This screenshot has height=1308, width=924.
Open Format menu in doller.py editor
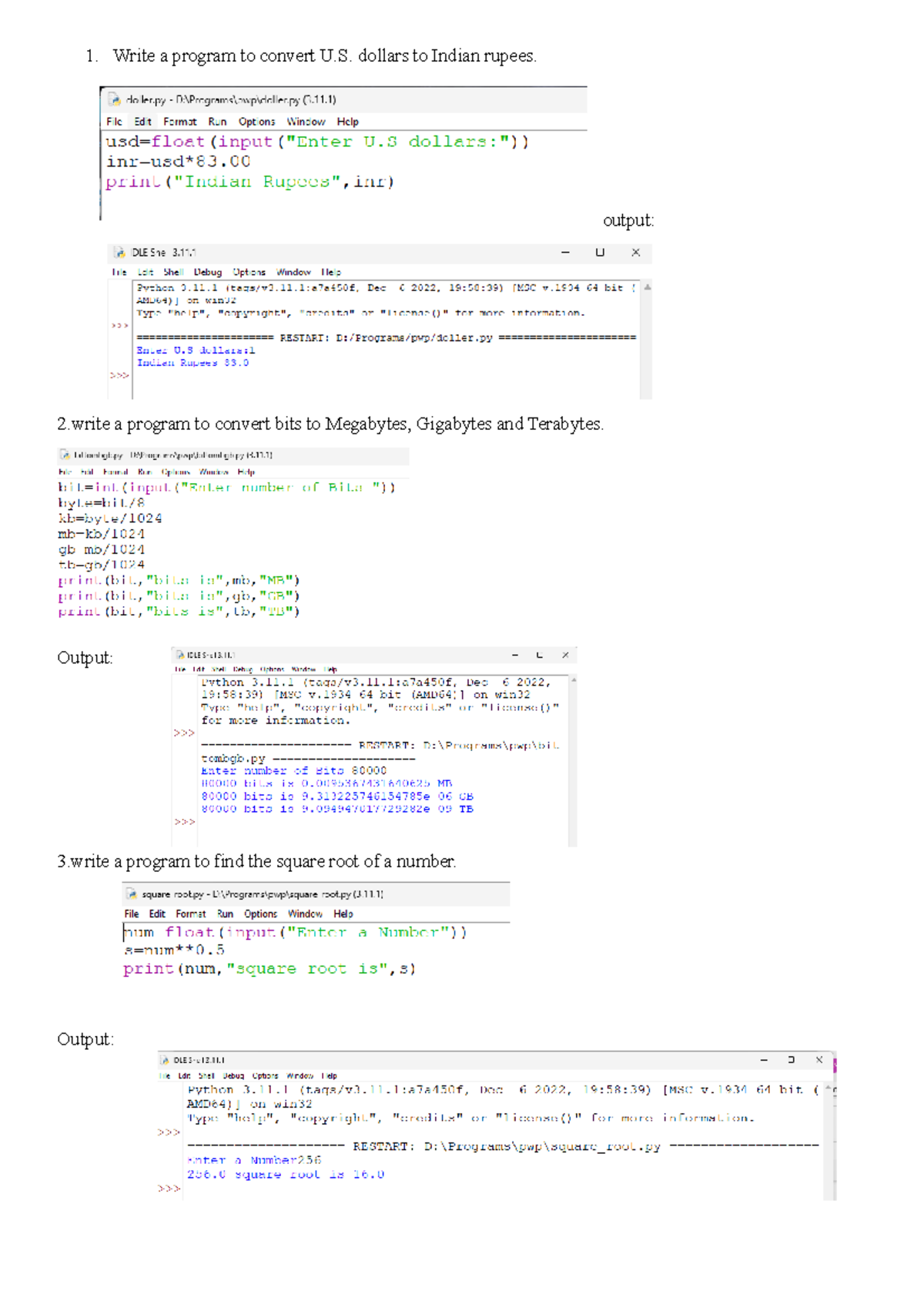179,122
